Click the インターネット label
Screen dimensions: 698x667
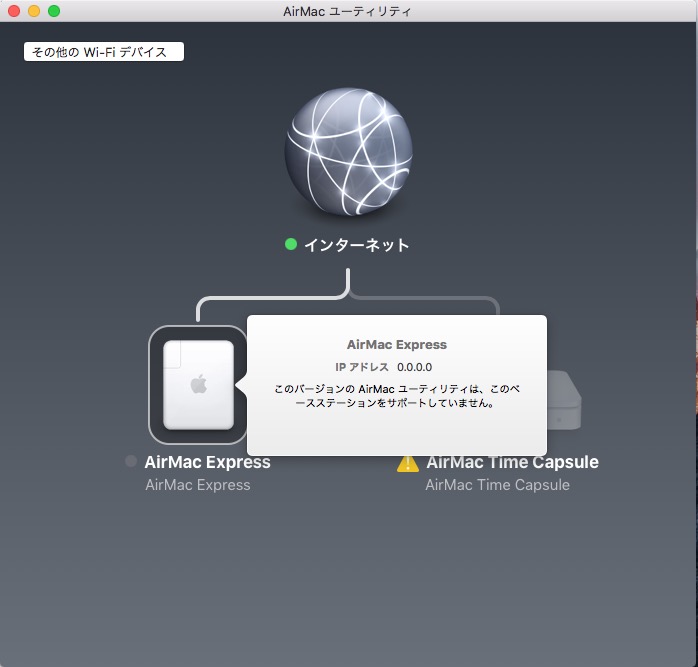coord(357,245)
